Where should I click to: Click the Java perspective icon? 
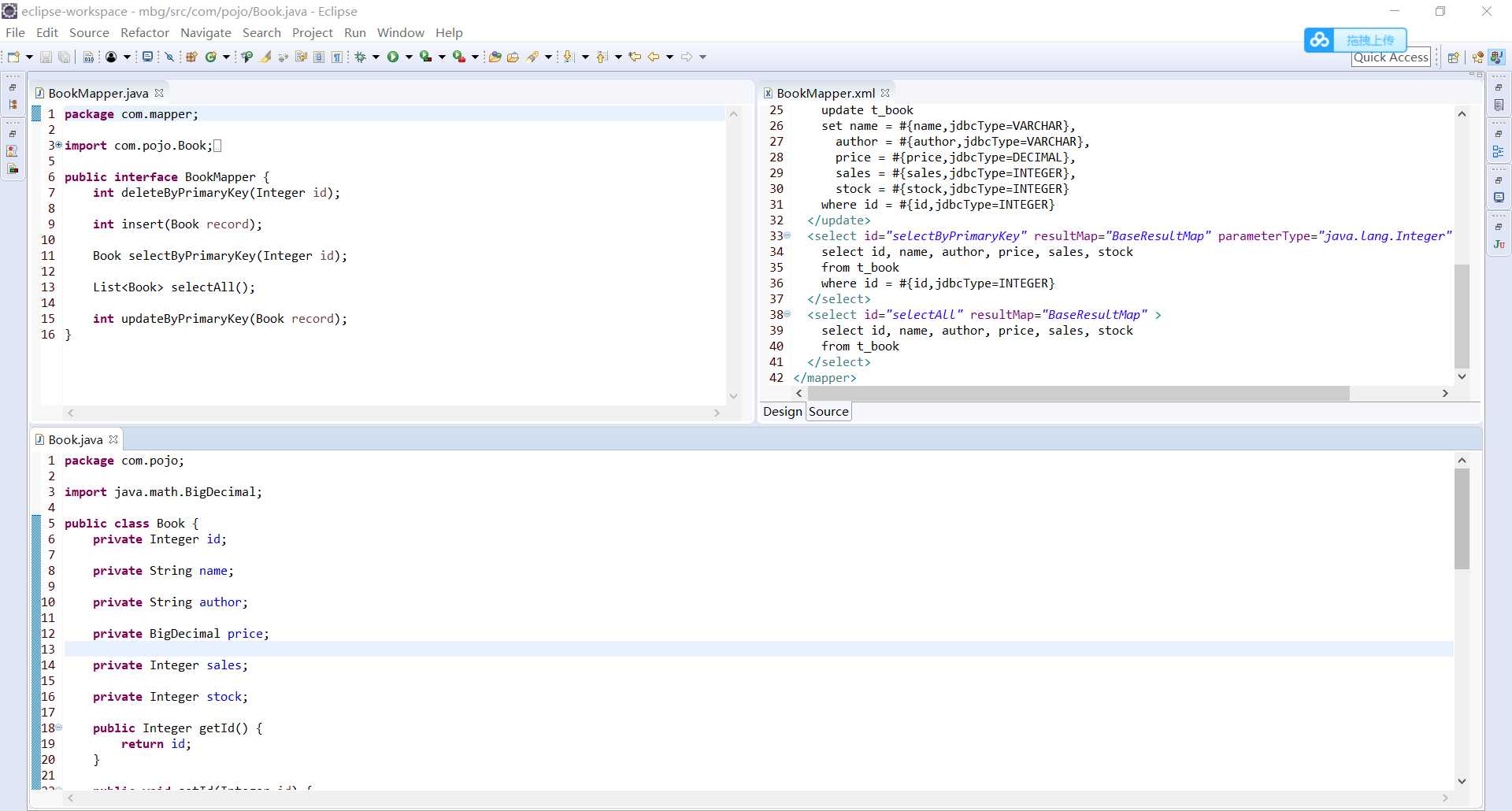coord(1497,57)
